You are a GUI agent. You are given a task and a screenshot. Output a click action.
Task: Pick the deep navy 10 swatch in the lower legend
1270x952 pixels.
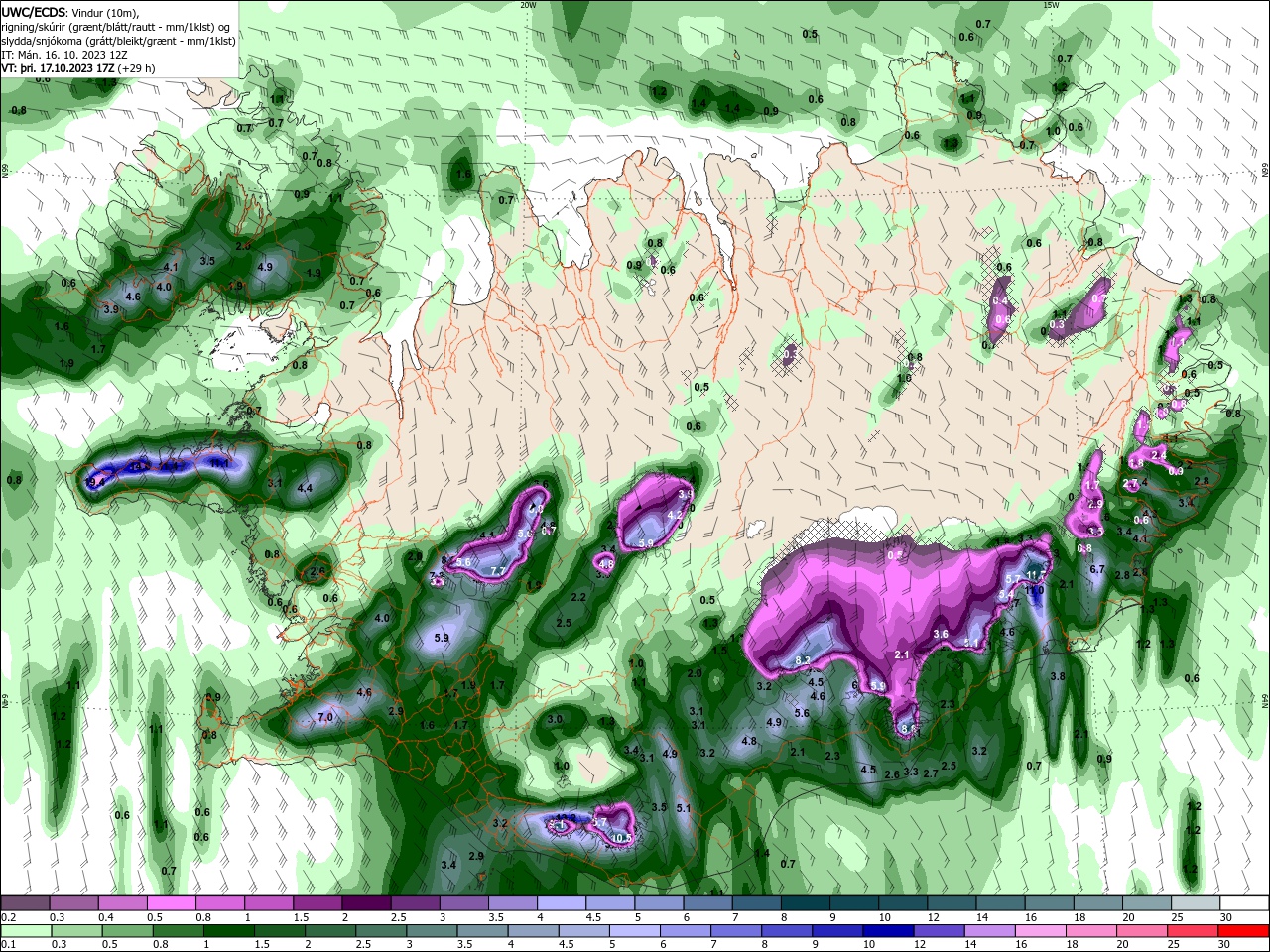pyautogui.click(x=889, y=931)
